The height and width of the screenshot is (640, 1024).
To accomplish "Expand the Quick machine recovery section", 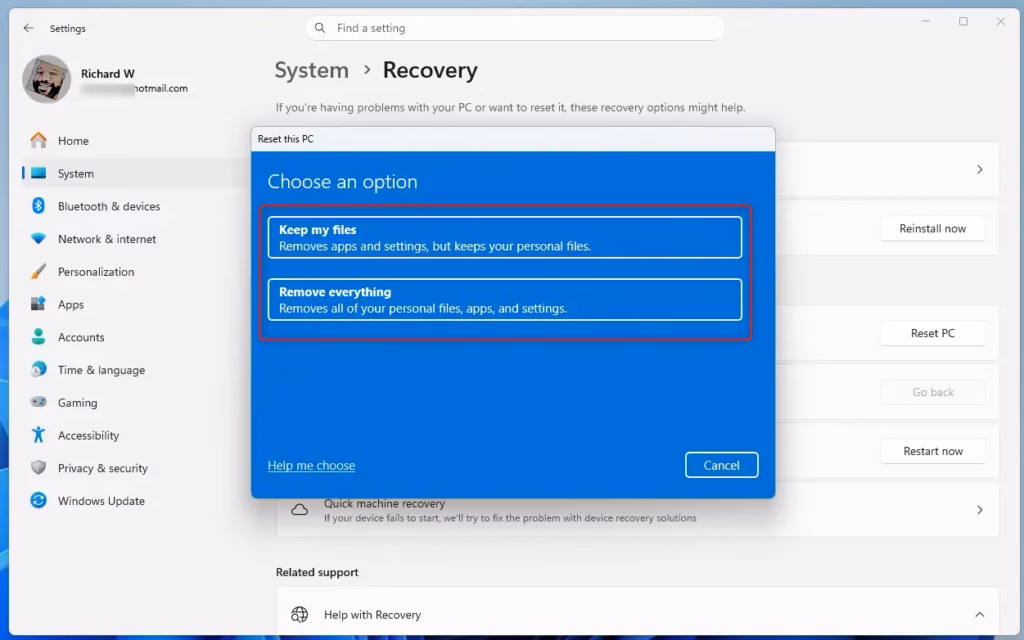I will 979,509.
